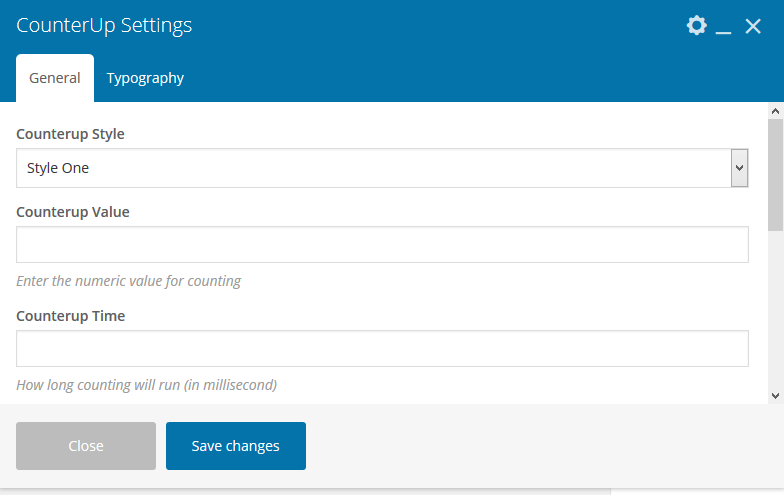The image size is (784, 495).
Task: Minimize the CounterUp Settings panel
Action: click(724, 28)
